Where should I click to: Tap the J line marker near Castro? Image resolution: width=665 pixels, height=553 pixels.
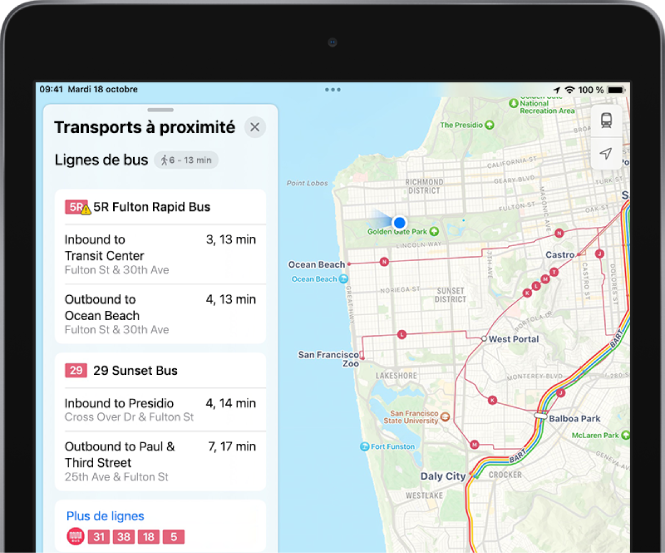pyautogui.click(x=599, y=254)
